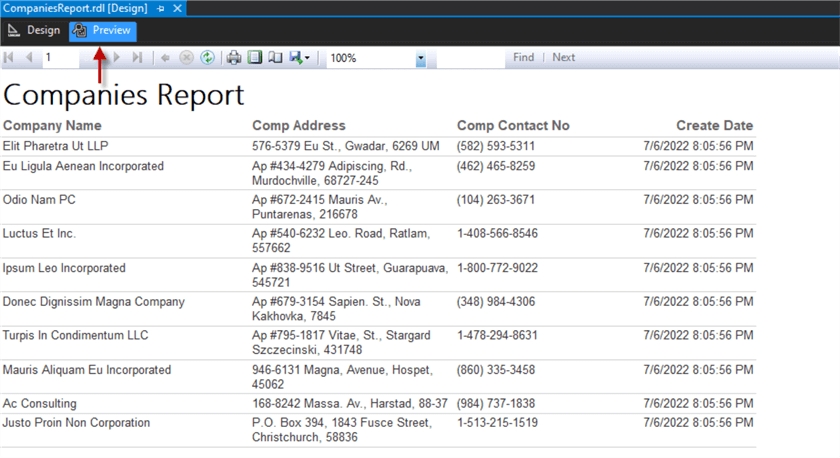
Task: Click contact number 1-478-294-8631
Action: 497,335
